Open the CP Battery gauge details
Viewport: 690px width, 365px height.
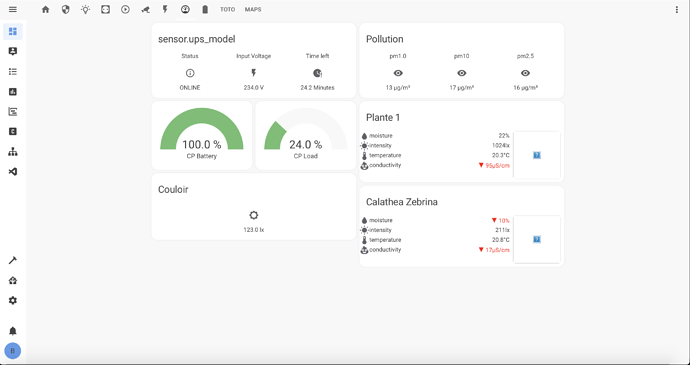click(202, 135)
